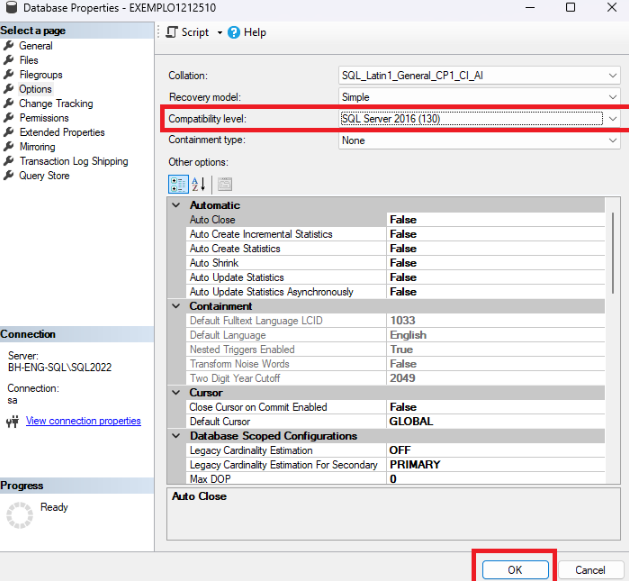Select Auto Create Incremental Statistics row

395,234
